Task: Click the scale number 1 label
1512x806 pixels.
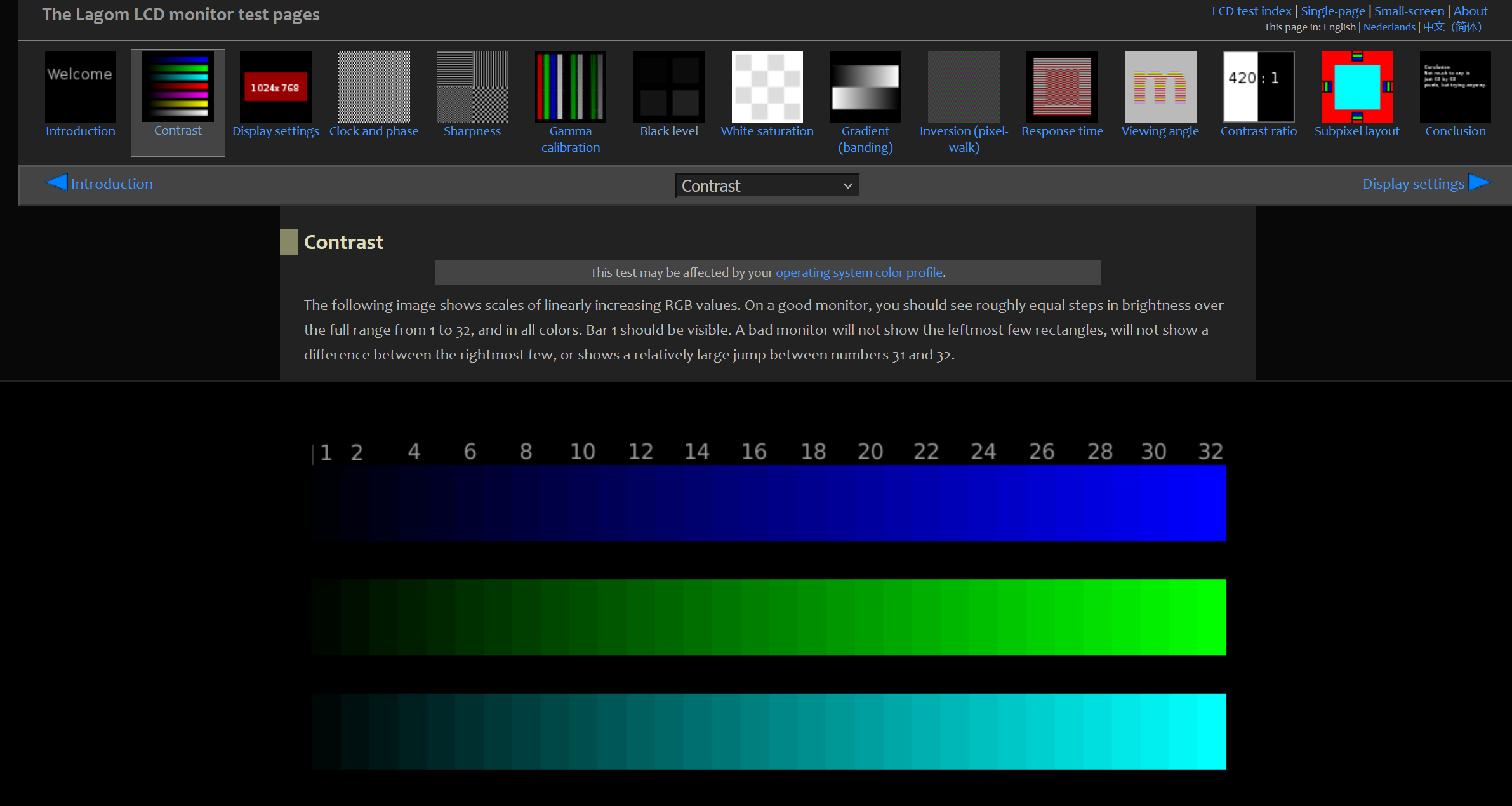Action: point(326,453)
